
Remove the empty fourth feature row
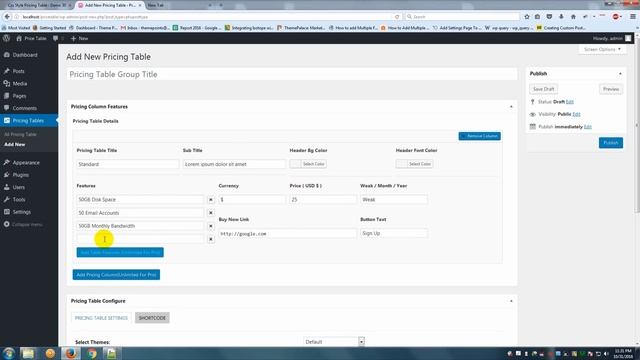click(211, 239)
